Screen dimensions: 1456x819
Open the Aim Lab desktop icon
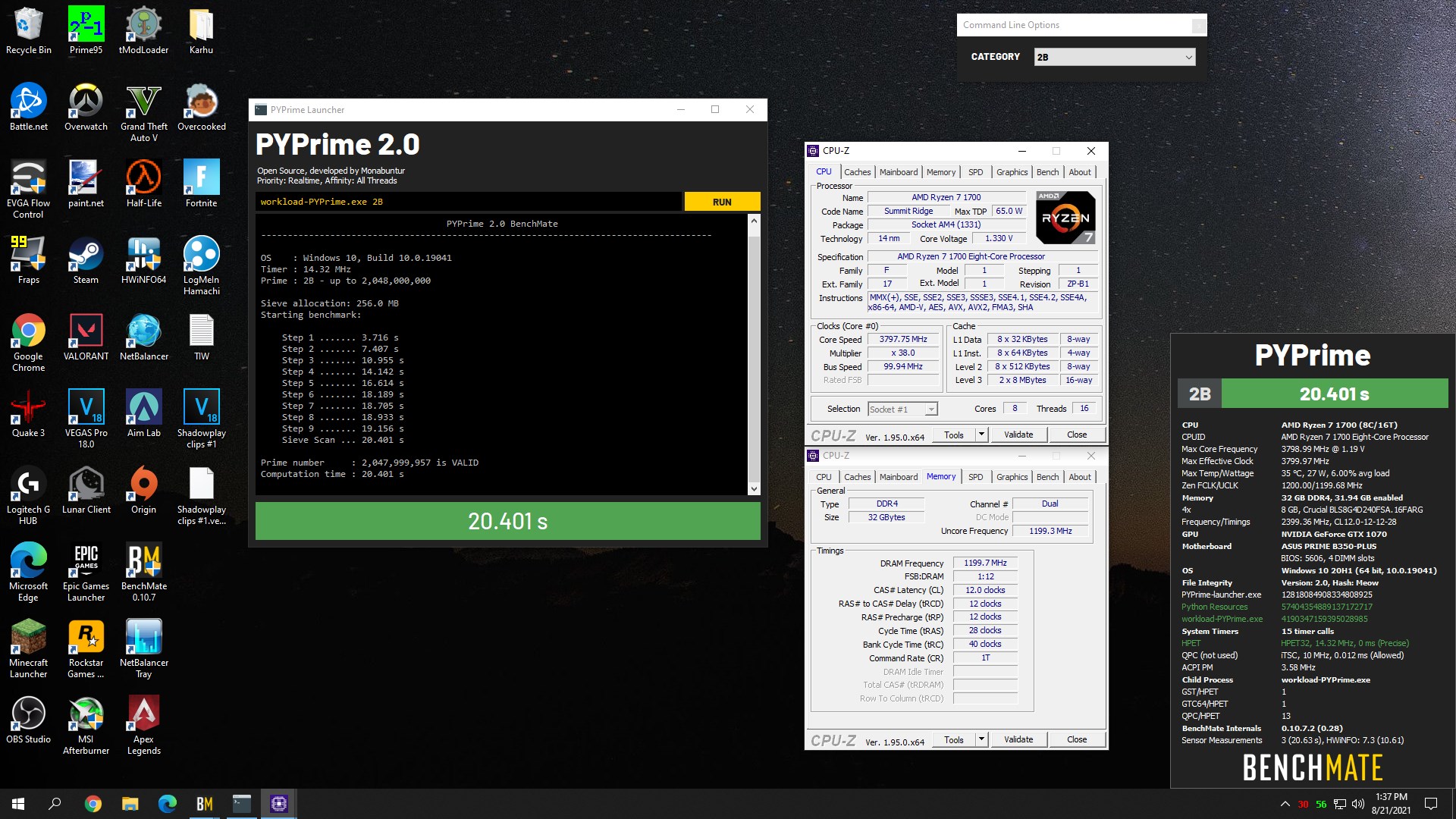(x=143, y=413)
